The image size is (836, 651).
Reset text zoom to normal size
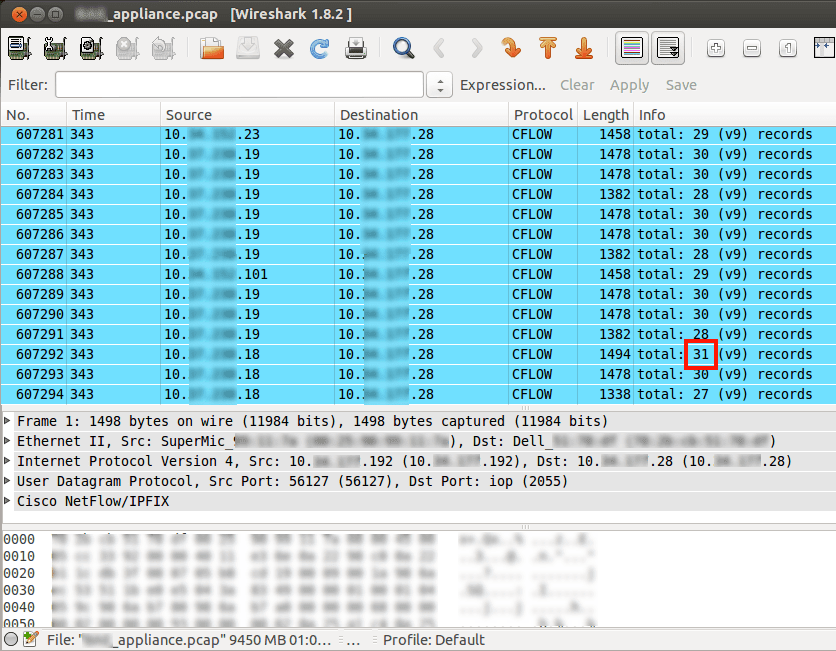point(787,49)
